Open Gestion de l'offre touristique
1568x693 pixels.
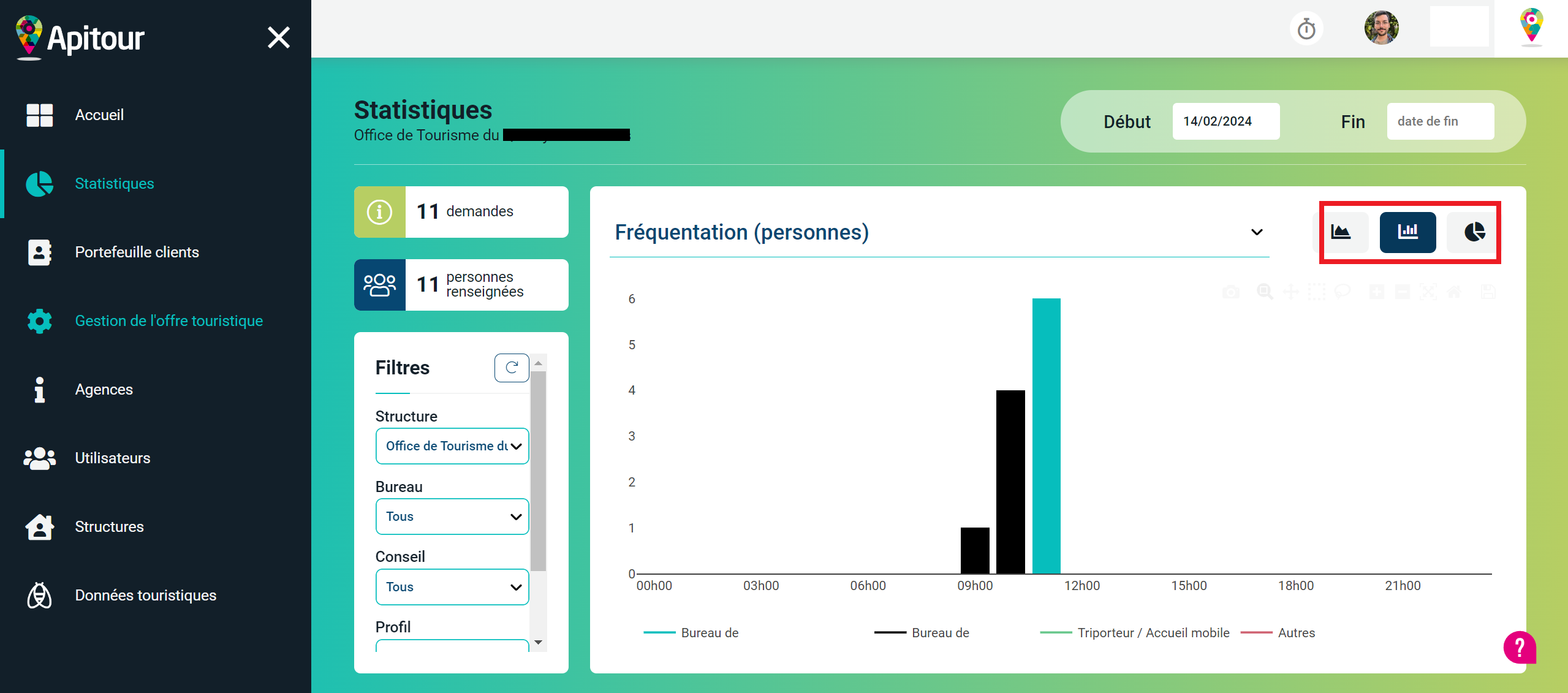tap(169, 320)
